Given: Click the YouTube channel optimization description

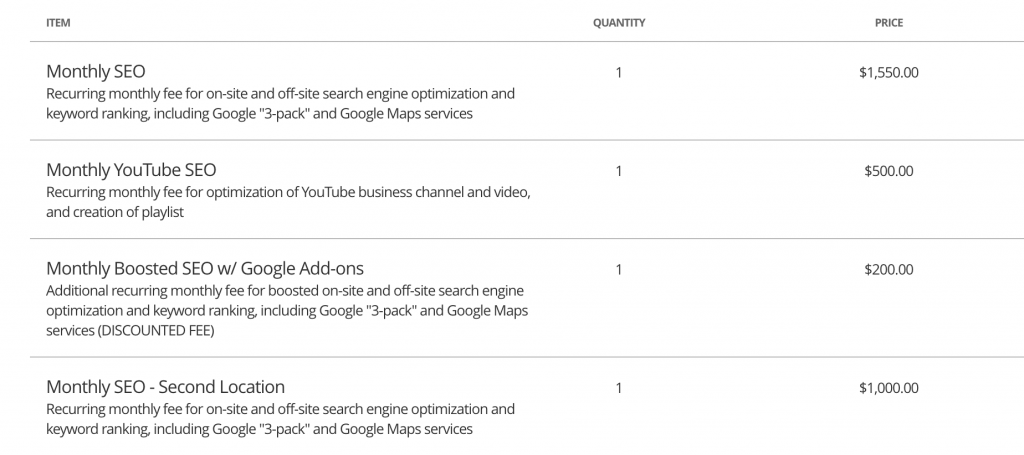Looking at the screenshot, I should 288,202.
